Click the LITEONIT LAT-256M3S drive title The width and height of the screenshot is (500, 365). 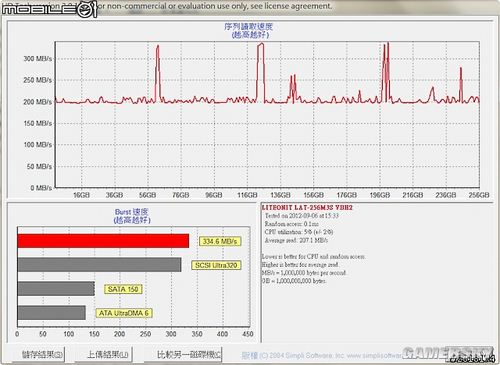pos(307,208)
